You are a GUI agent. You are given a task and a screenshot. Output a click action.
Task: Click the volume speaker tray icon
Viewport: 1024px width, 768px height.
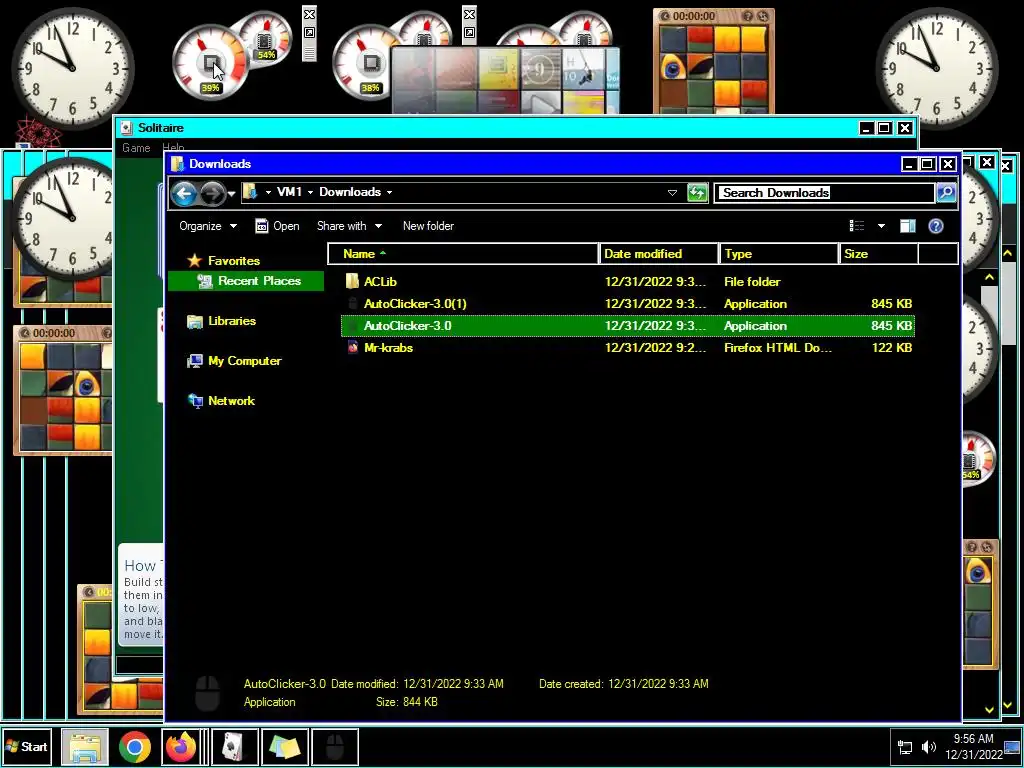928,746
